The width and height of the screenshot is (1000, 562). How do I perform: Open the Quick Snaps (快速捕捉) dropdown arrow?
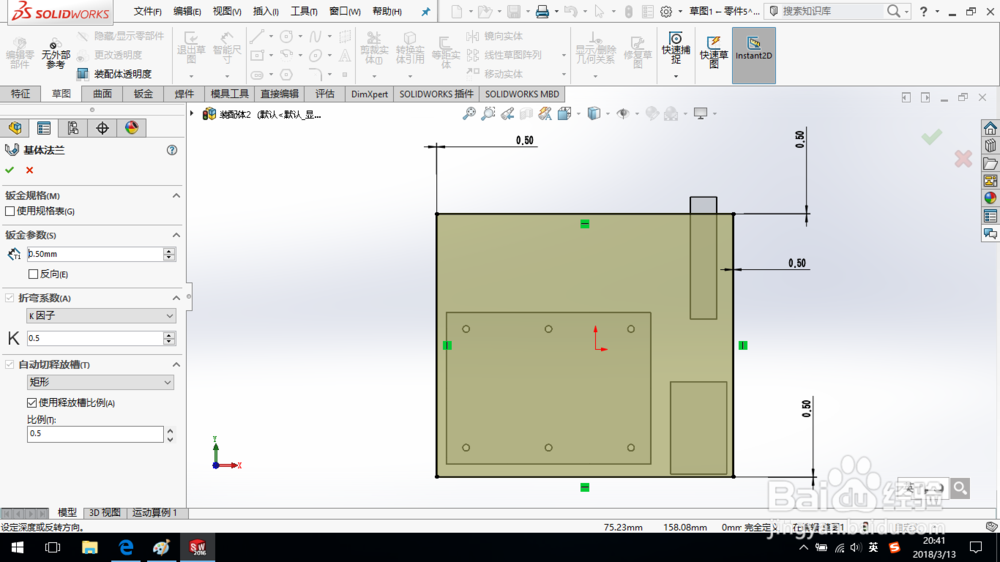pos(675,77)
